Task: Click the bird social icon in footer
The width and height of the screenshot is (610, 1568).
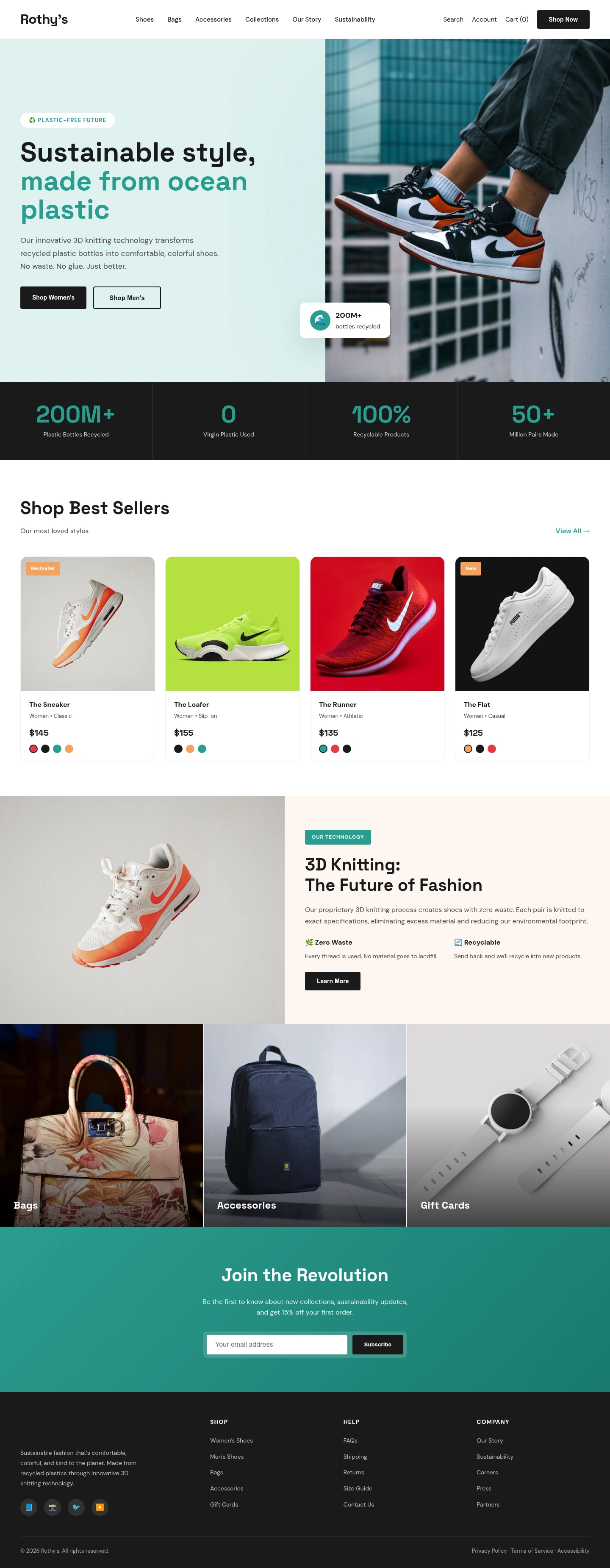Action: tap(76, 1507)
